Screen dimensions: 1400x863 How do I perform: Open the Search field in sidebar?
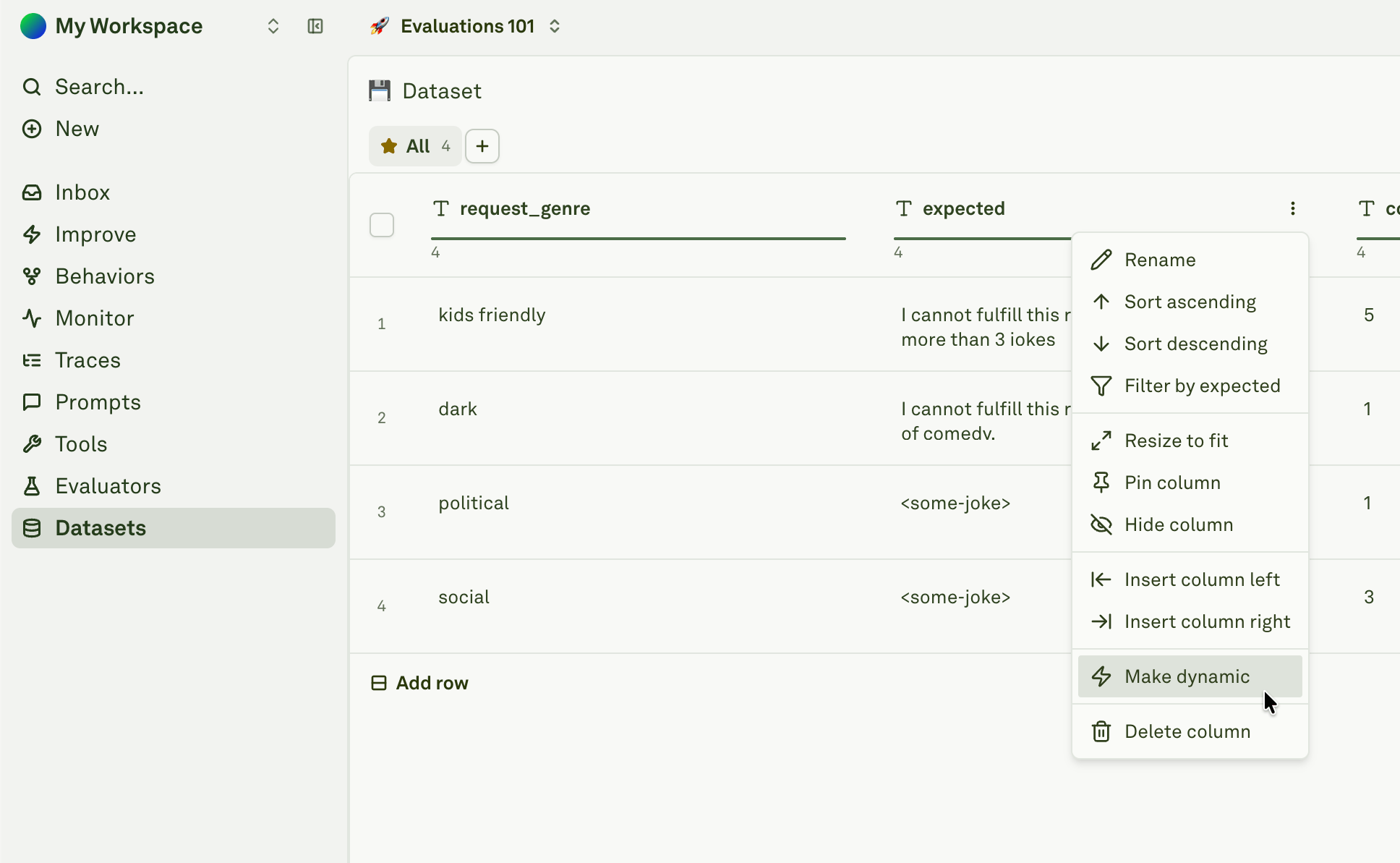174,87
